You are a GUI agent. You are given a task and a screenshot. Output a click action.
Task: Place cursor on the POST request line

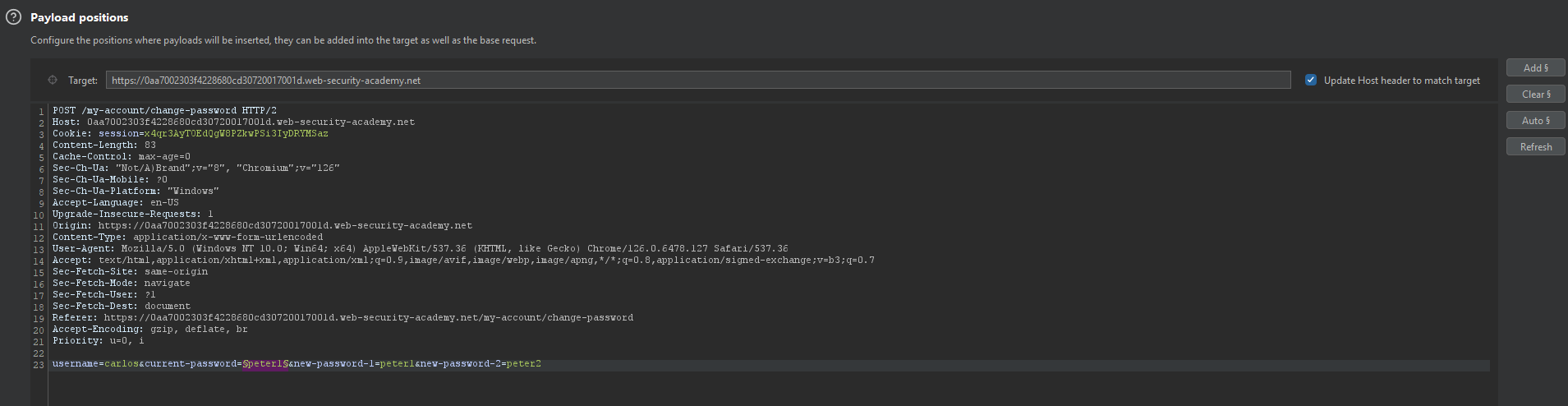click(x=164, y=110)
